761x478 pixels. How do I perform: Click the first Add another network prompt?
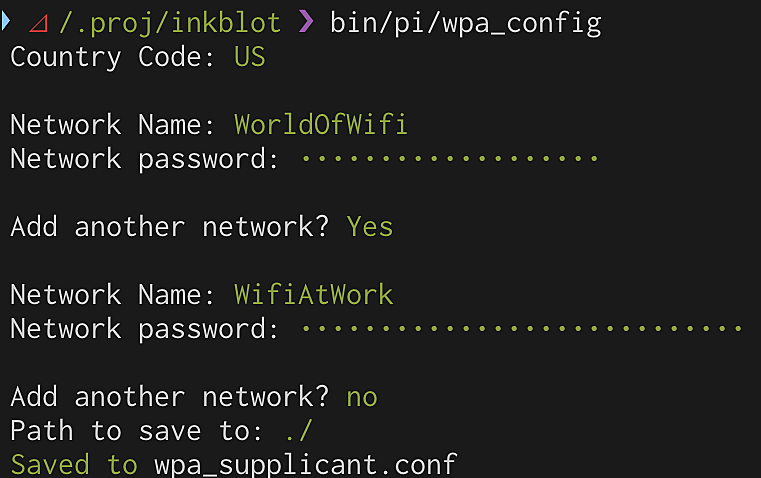coord(170,227)
